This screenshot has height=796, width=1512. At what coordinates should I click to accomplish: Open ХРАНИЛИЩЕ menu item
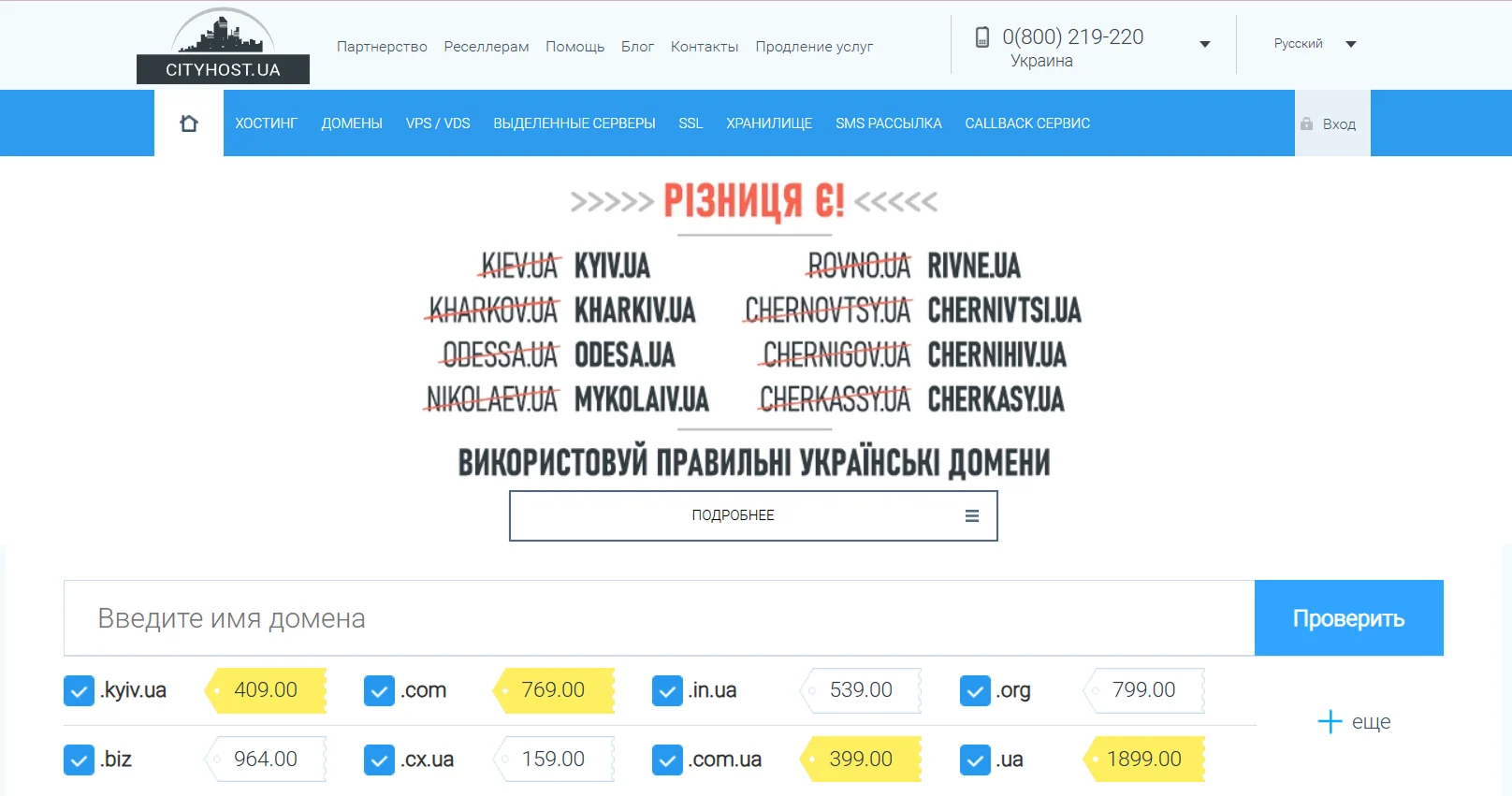coord(769,123)
